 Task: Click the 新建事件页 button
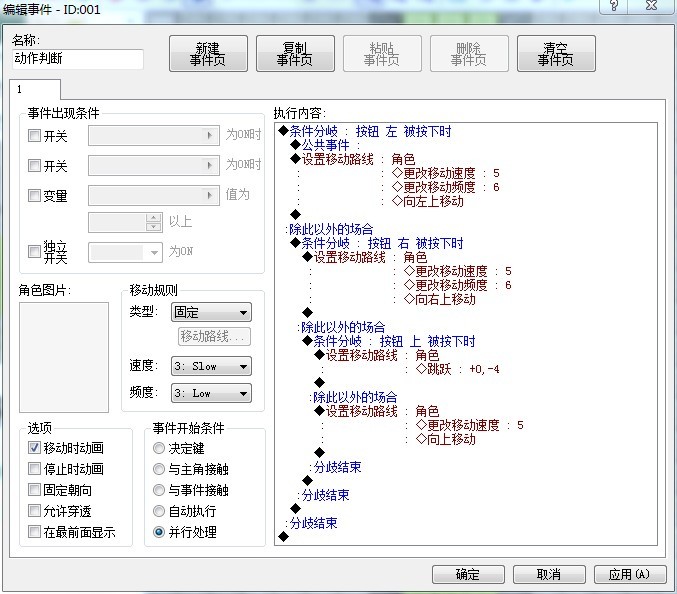[x=208, y=54]
